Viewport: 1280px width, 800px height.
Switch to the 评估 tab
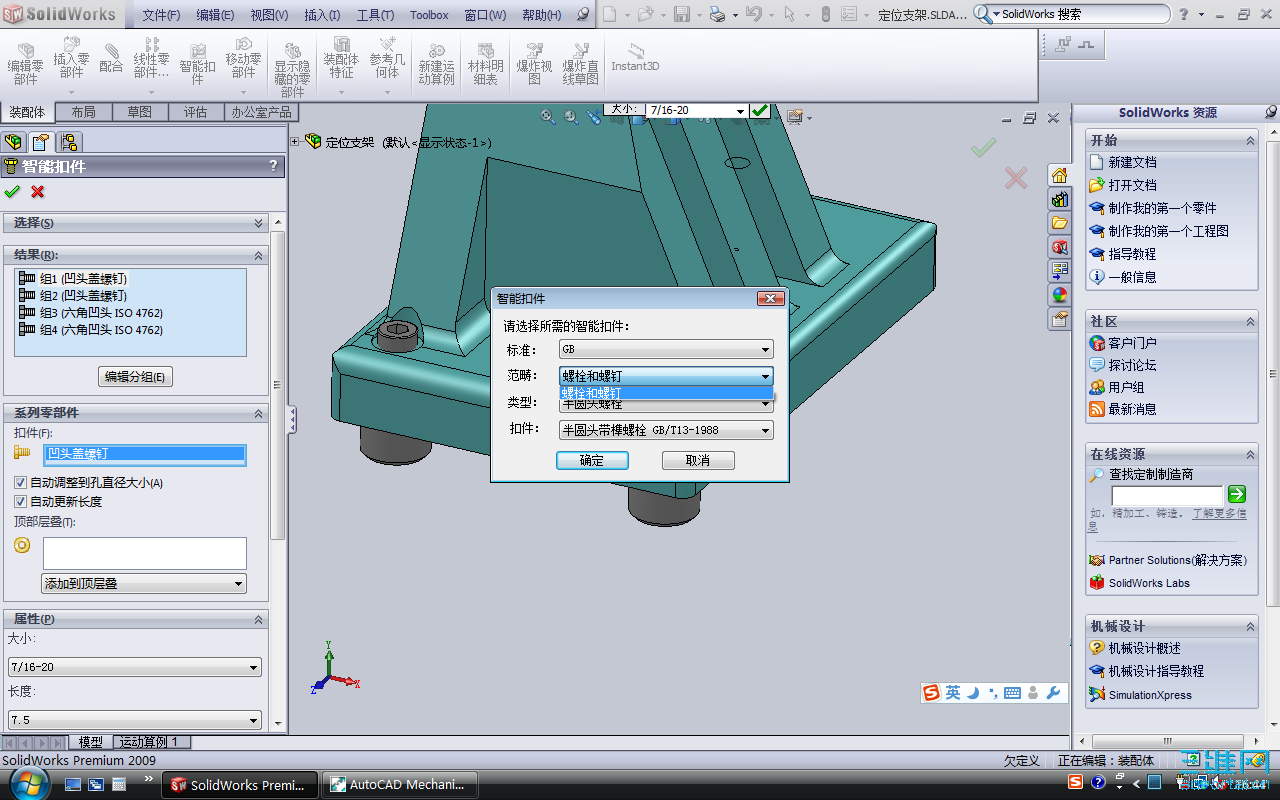pos(196,112)
